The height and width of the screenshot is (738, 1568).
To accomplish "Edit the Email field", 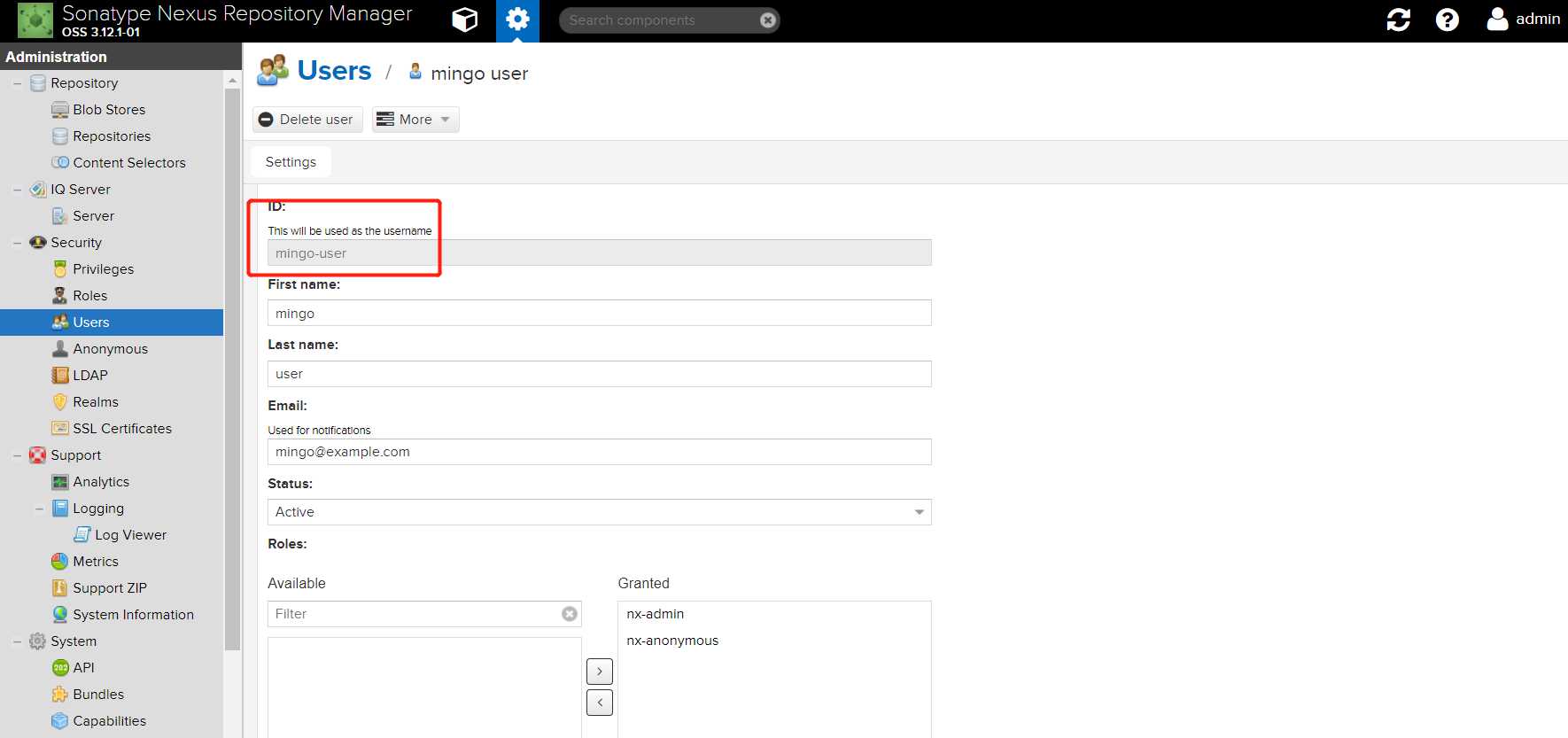I will (599, 452).
